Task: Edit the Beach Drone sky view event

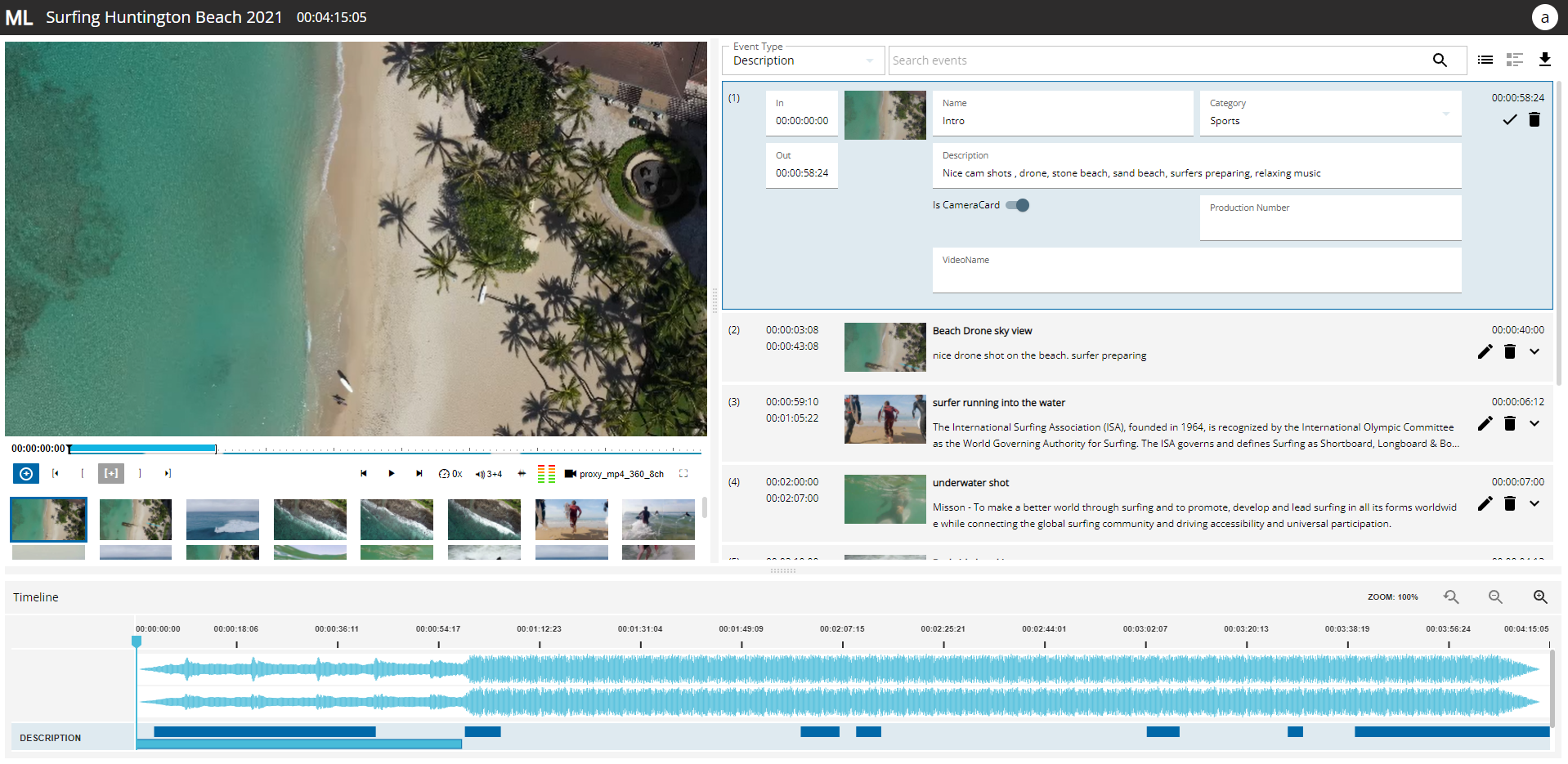Action: 1485,351
